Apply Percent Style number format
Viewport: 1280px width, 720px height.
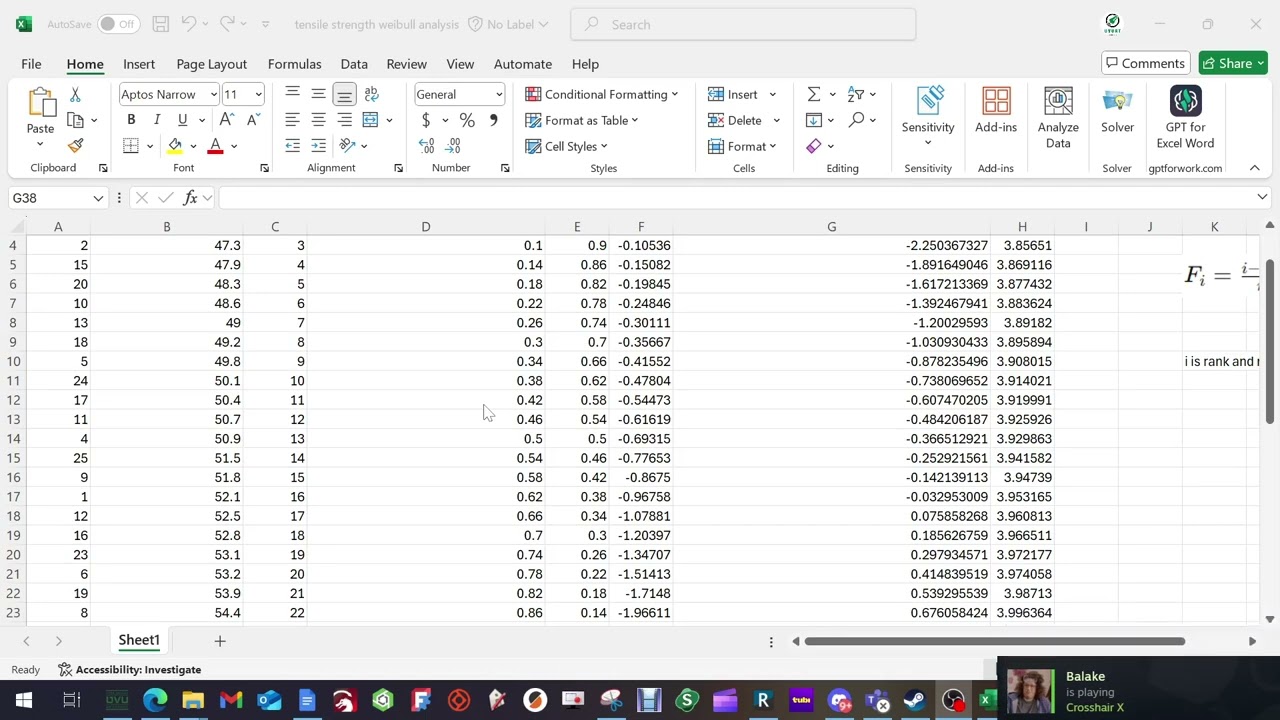[x=467, y=120]
